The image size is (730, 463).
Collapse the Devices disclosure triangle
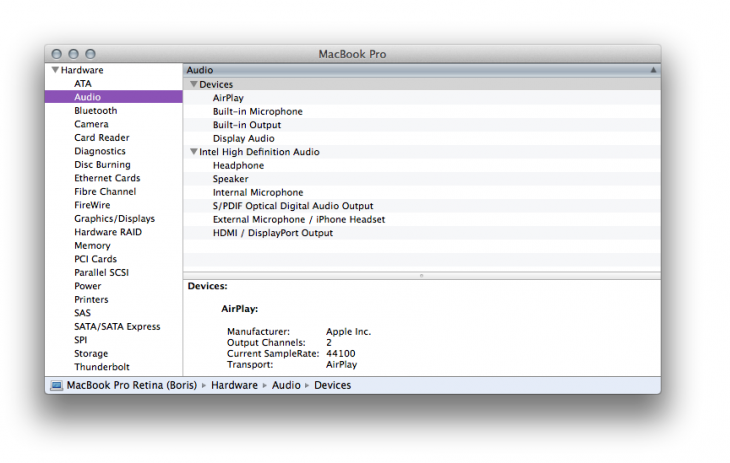[194, 84]
